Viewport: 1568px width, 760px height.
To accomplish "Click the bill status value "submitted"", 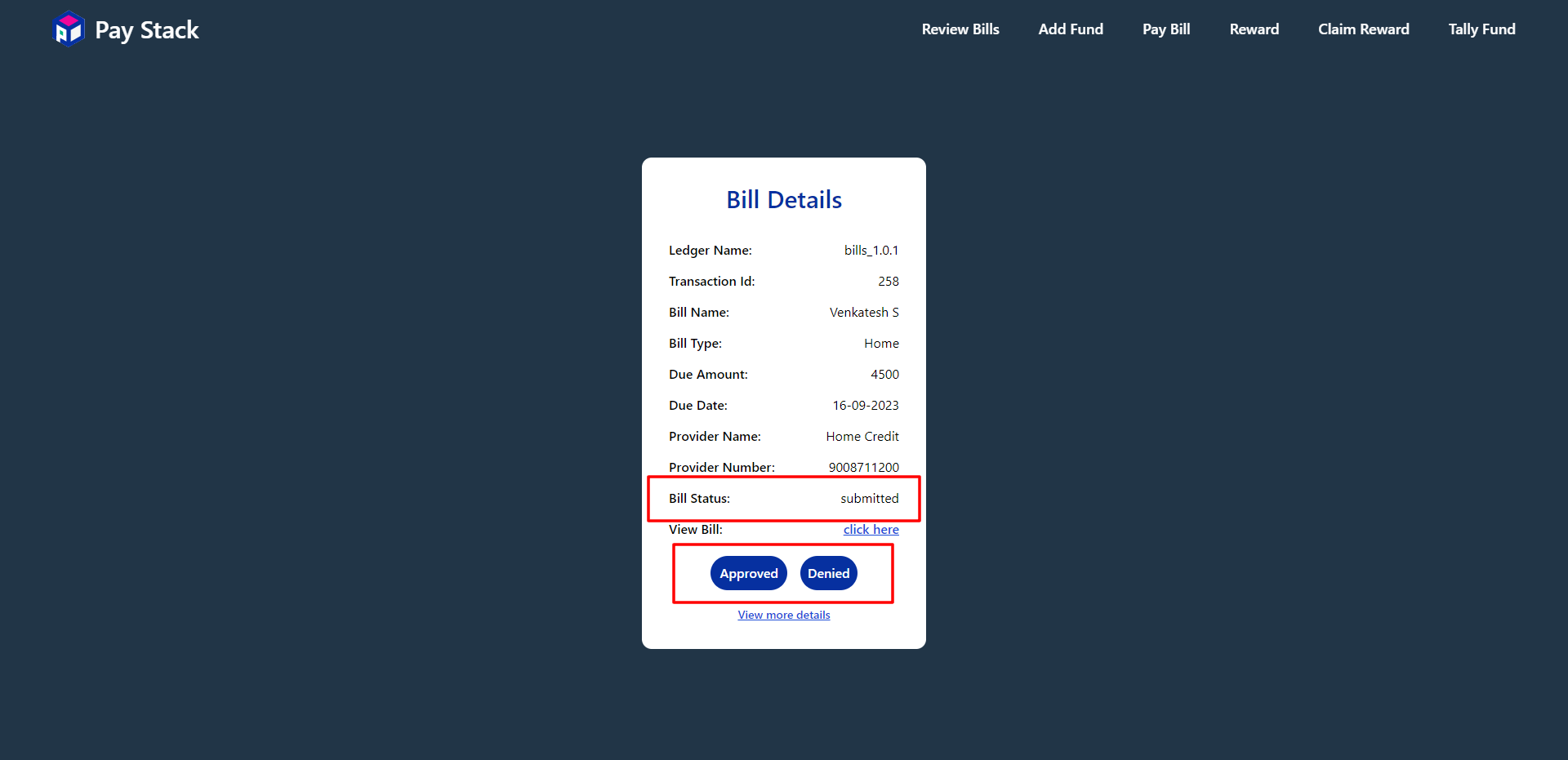I will (870, 499).
